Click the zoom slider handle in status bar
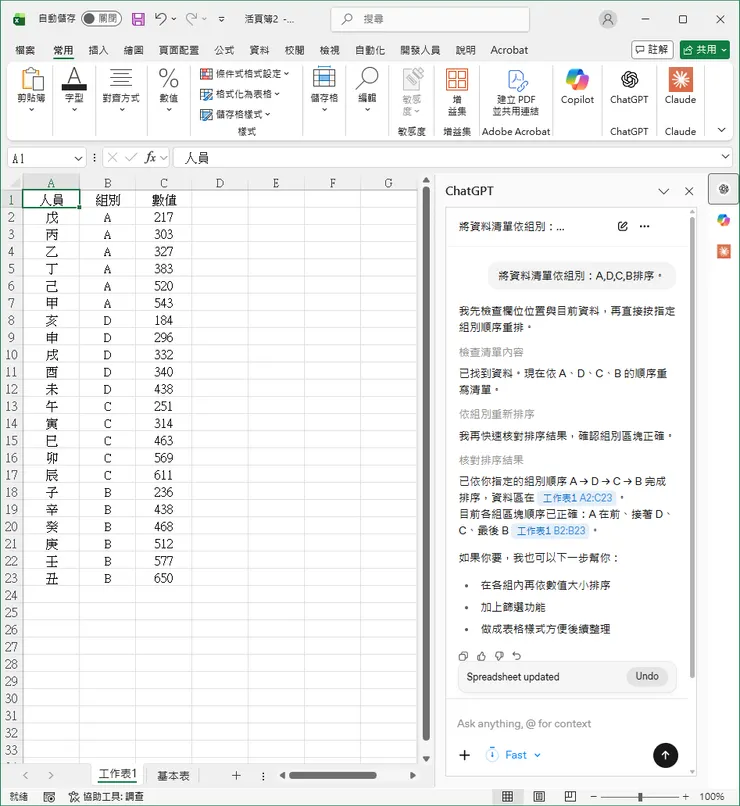This screenshot has height=806, width=740. point(640,797)
